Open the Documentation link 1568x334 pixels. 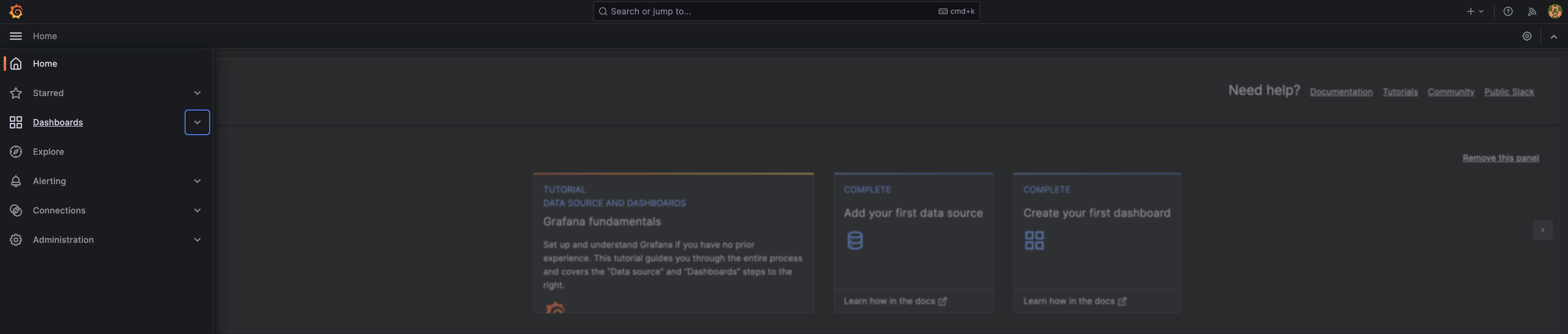click(x=1341, y=92)
